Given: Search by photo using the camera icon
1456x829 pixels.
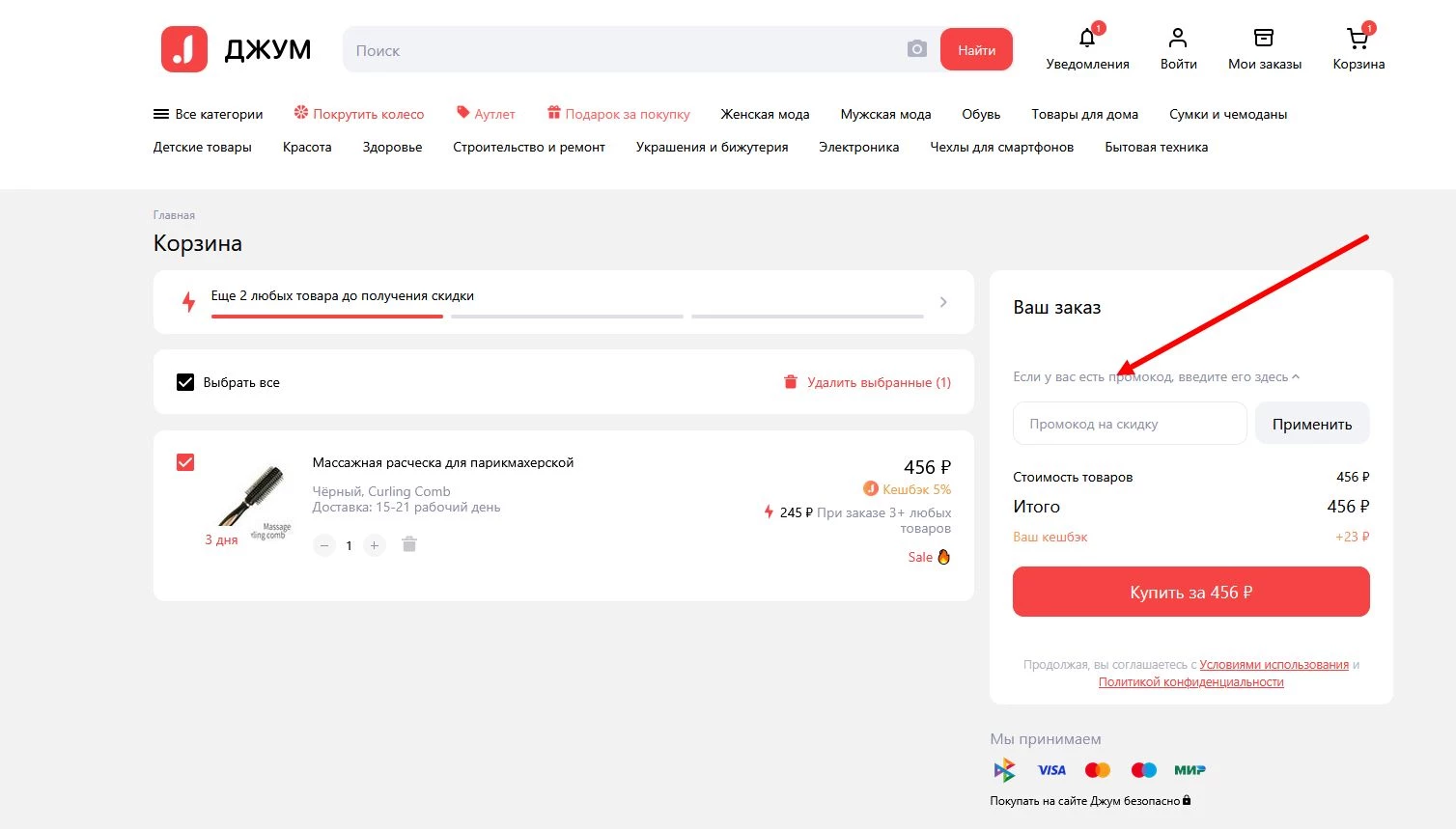Looking at the screenshot, I should click(x=915, y=48).
